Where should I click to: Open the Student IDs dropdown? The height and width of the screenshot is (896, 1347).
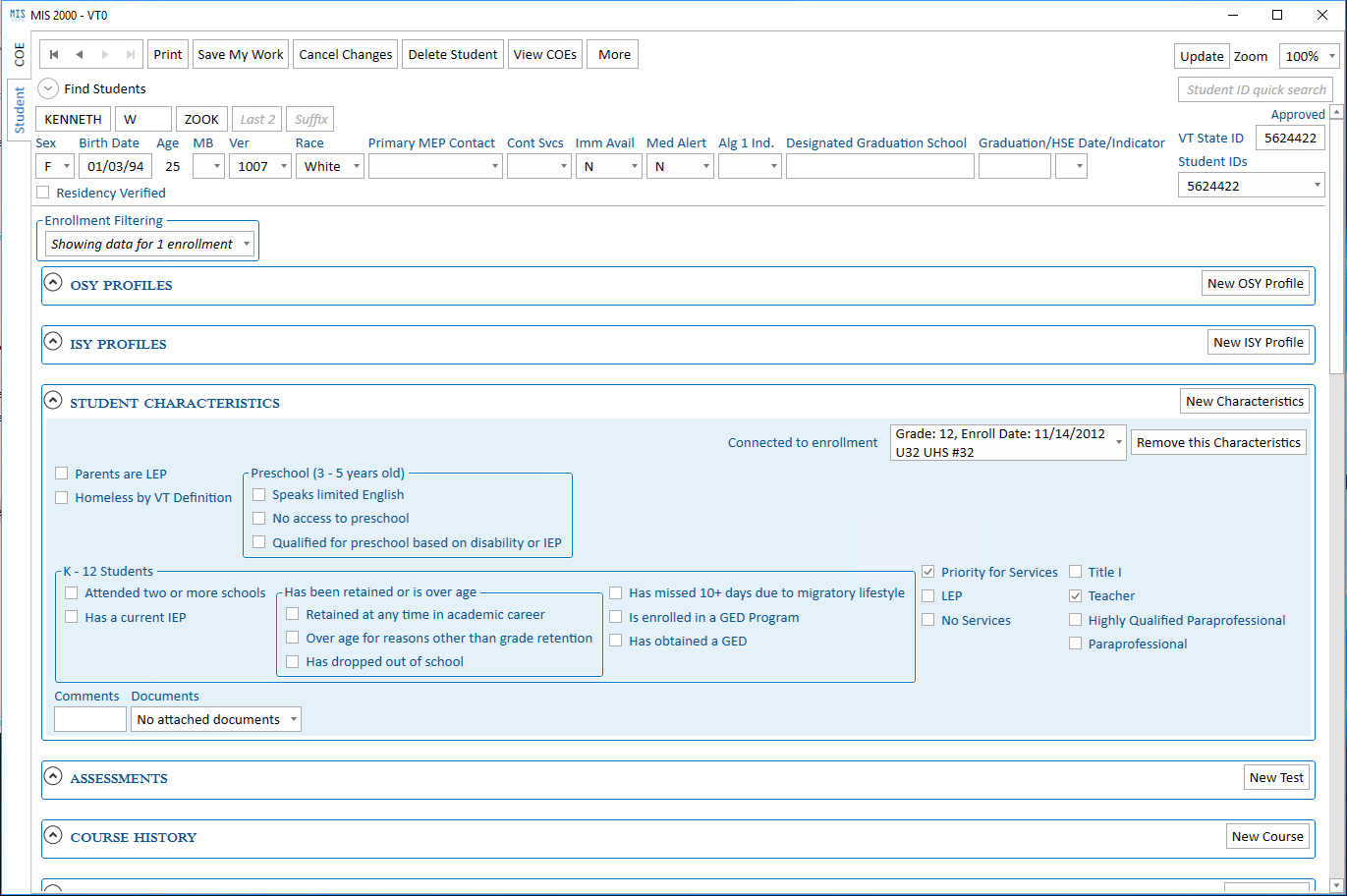pos(1252,185)
